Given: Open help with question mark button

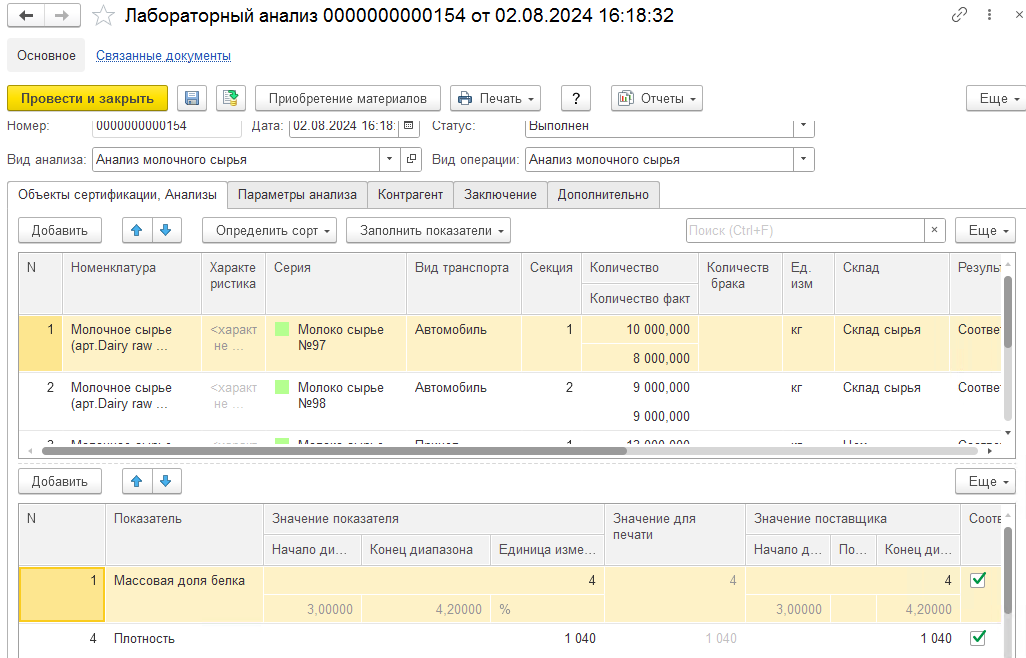Looking at the screenshot, I should 576,99.
